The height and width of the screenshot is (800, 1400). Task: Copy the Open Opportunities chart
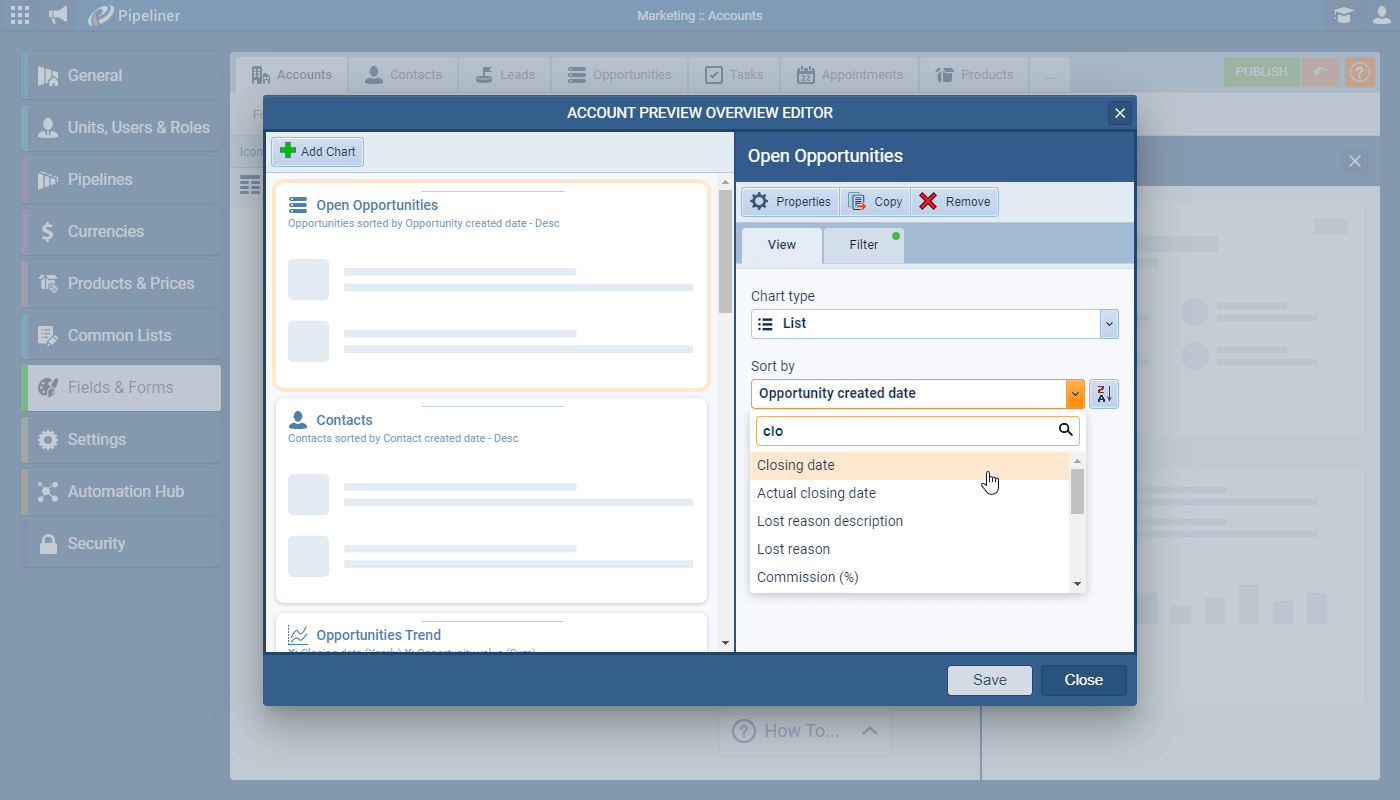point(875,202)
